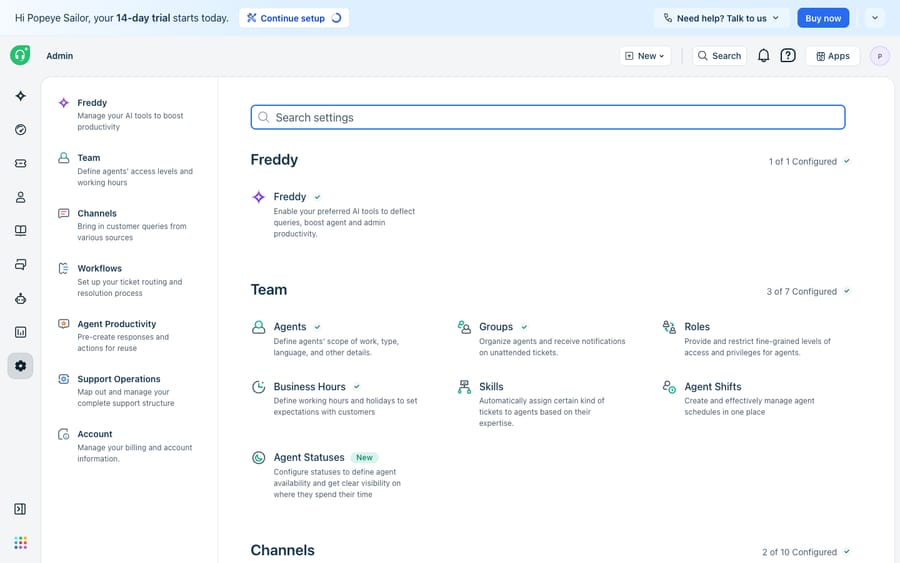Select the Admin gear icon in left rail
The width and height of the screenshot is (900, 563).
(21, 366)
